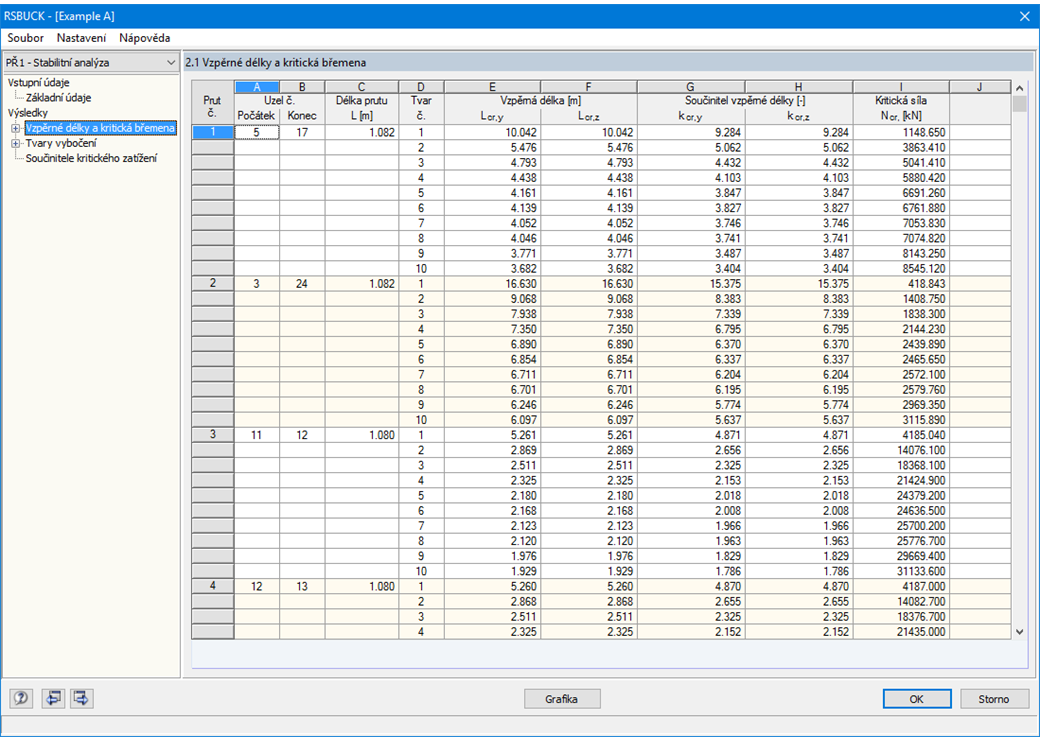The width and height of the screenshot is (1040, 742).
Task: Click critical force cell 8545.120
Action: 901,269
